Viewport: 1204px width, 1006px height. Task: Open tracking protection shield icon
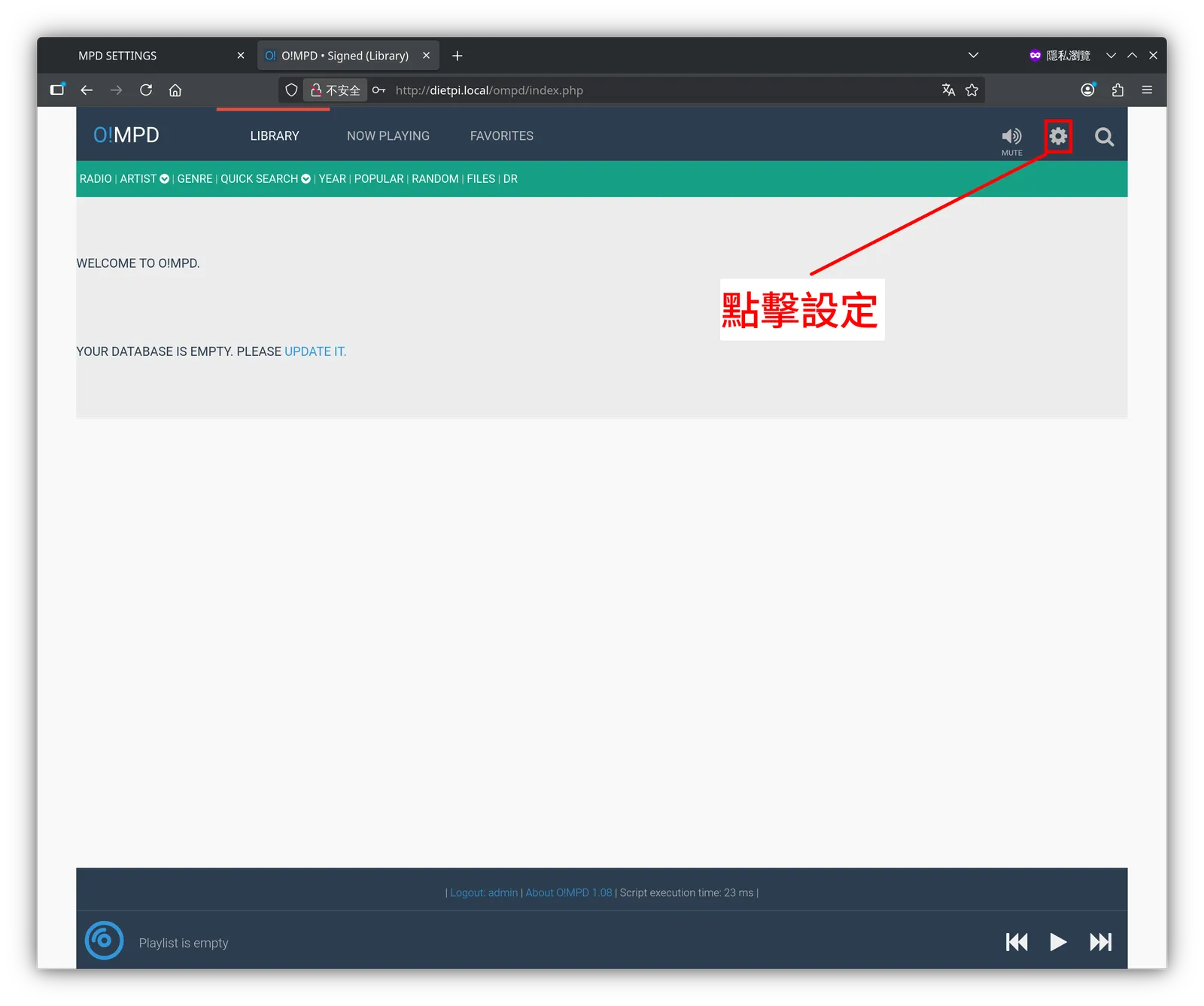291,90
